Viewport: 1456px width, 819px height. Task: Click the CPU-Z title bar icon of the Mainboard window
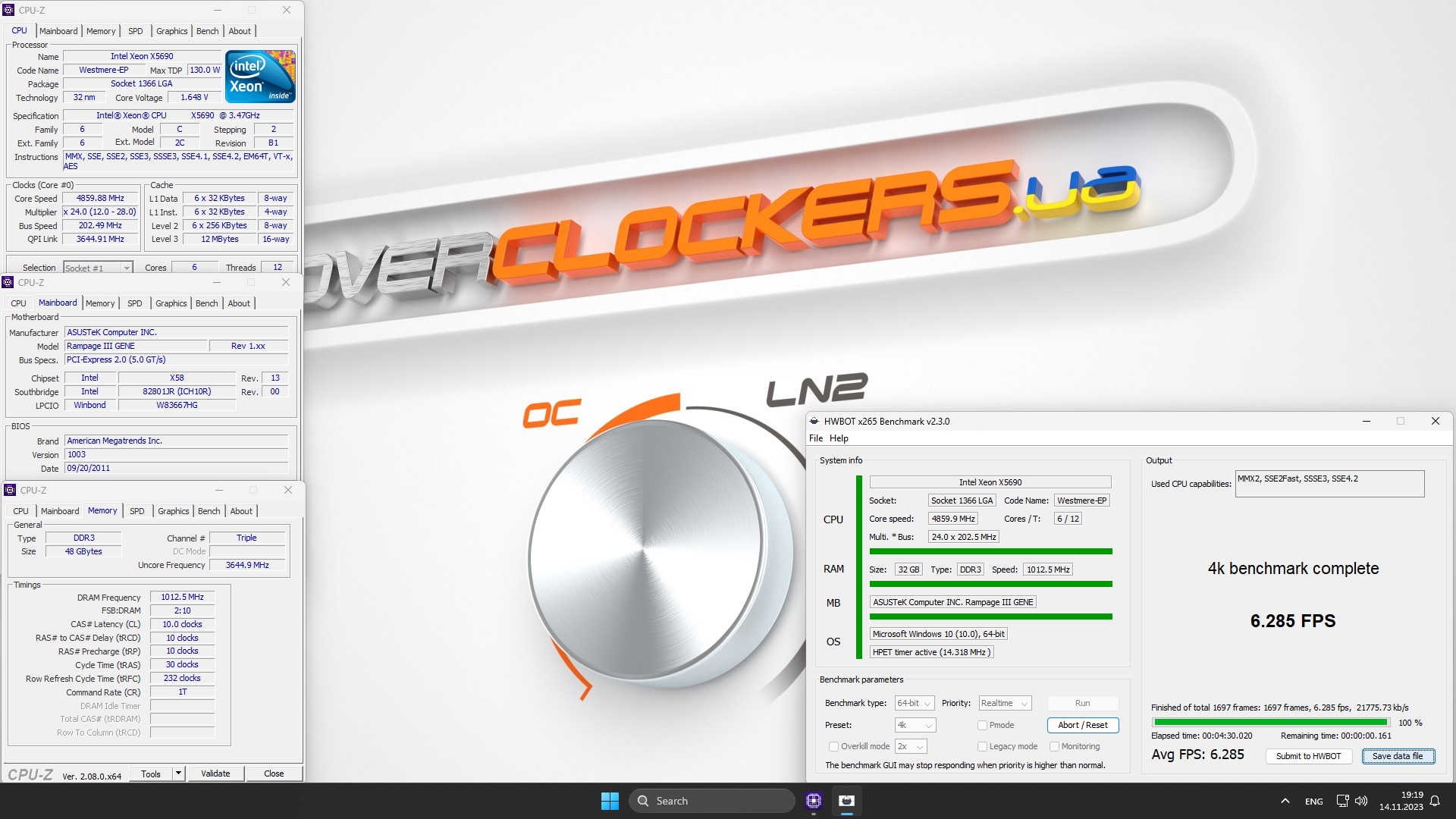point(8,282)
